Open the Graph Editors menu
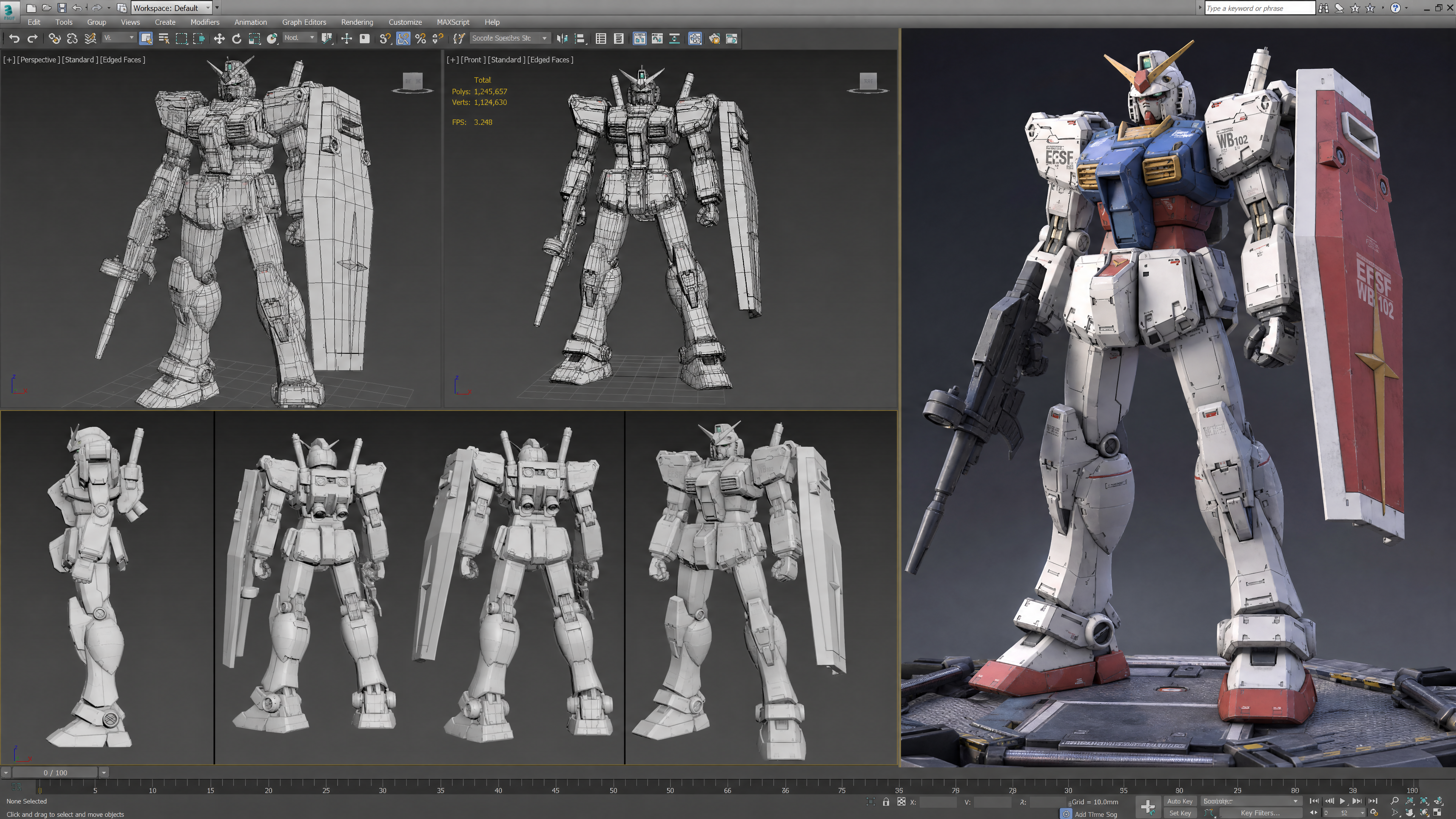The height and width of the screenshot is (819, 1456). coord(304,22)
